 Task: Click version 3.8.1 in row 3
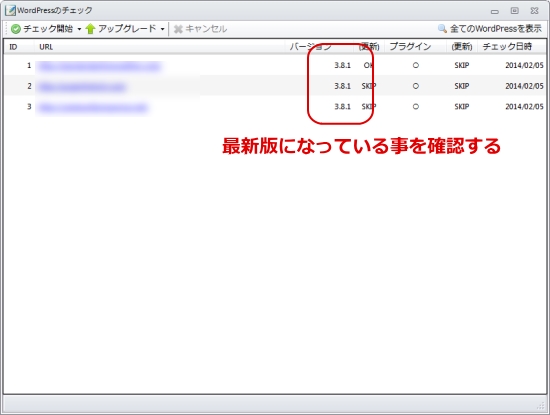tap(342, 107)
